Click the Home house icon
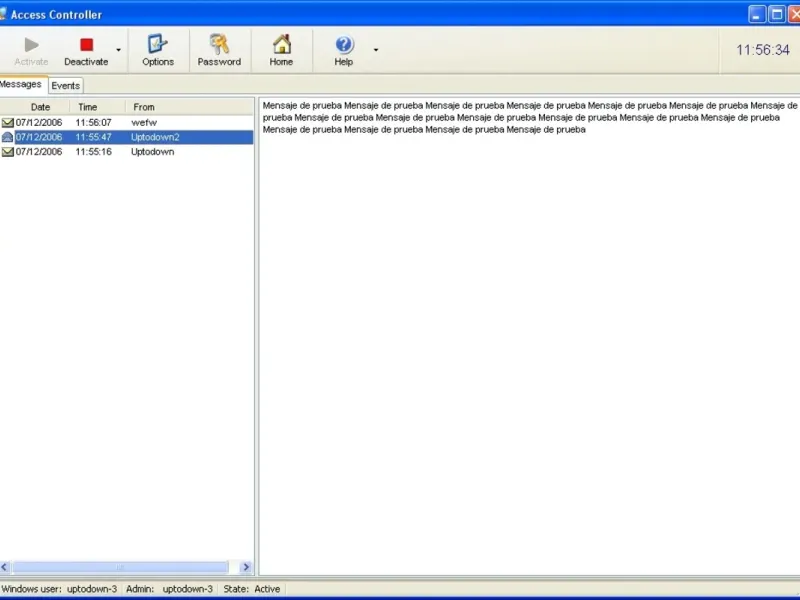The image size is (800, 600). [x=282, y=44]
